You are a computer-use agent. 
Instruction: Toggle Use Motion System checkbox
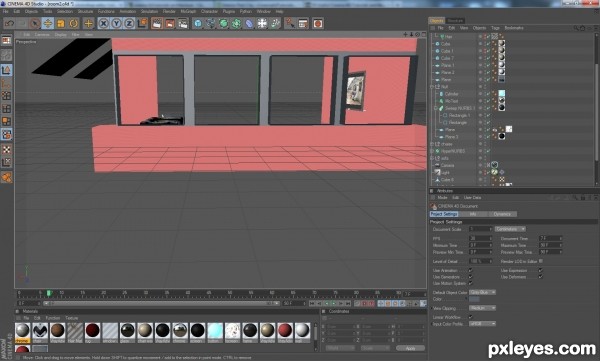(471, 284)
